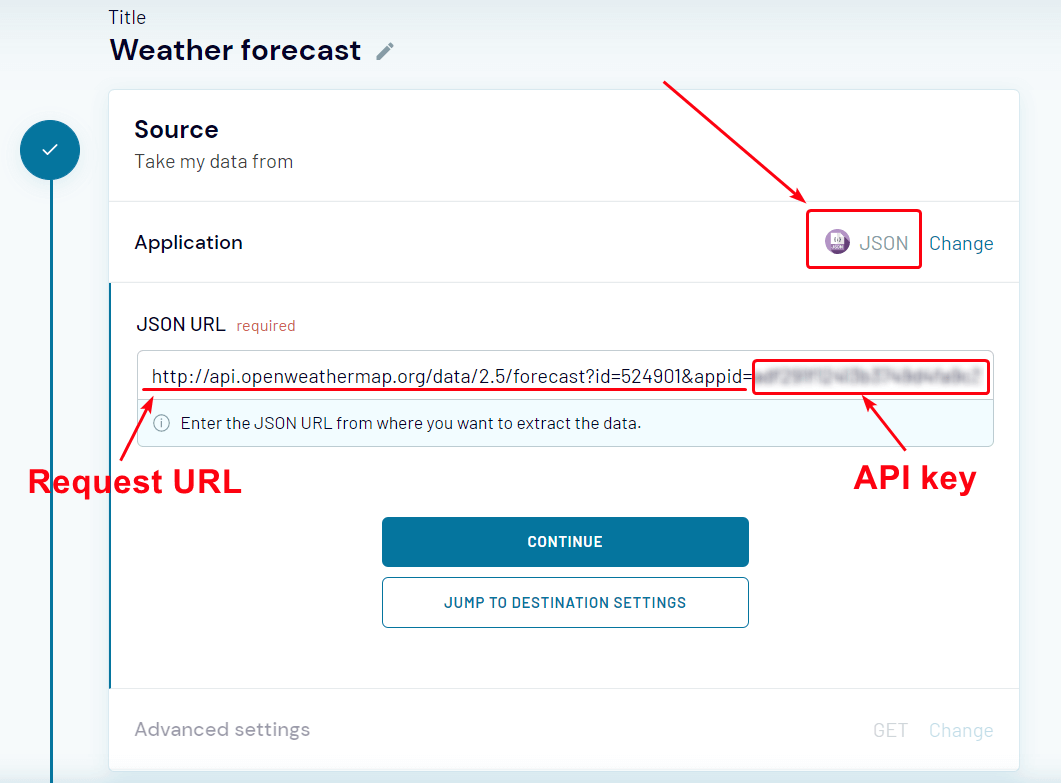The height and width of the screenshot is (784, 1061).
Task: Click the pencil icon to edit the title
Action: [x=385, y=51]
